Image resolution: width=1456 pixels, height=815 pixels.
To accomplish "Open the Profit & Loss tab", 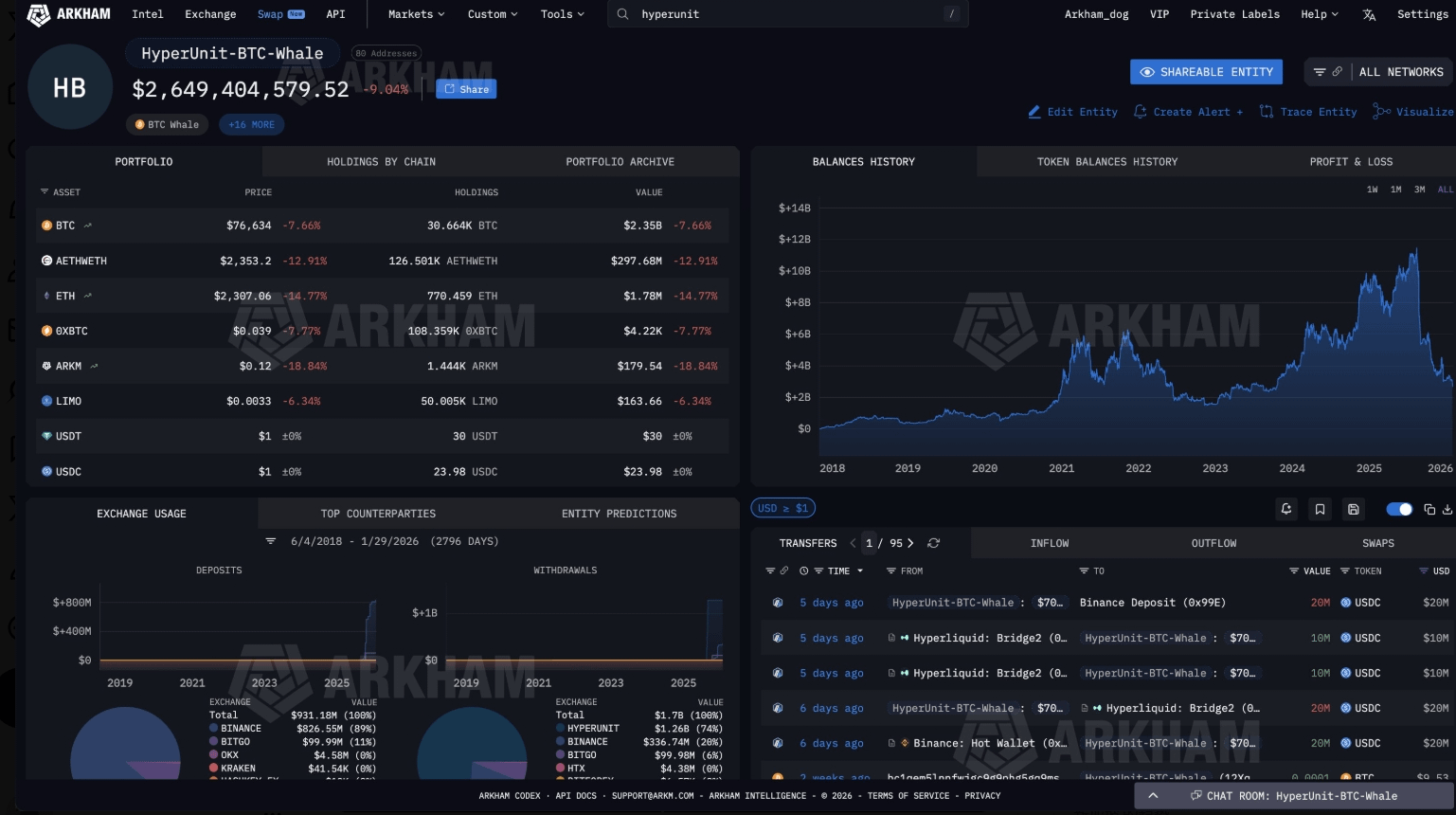I will tap(1351, 162).
